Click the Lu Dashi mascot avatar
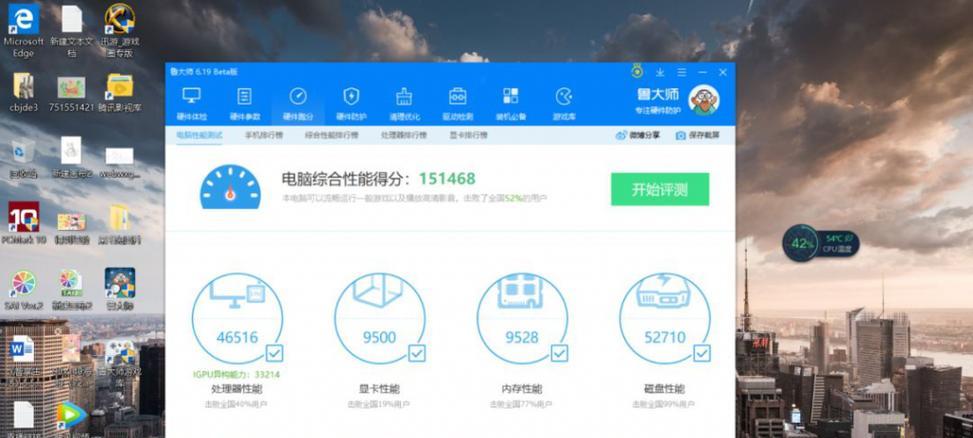 click(x=704, y=100)
